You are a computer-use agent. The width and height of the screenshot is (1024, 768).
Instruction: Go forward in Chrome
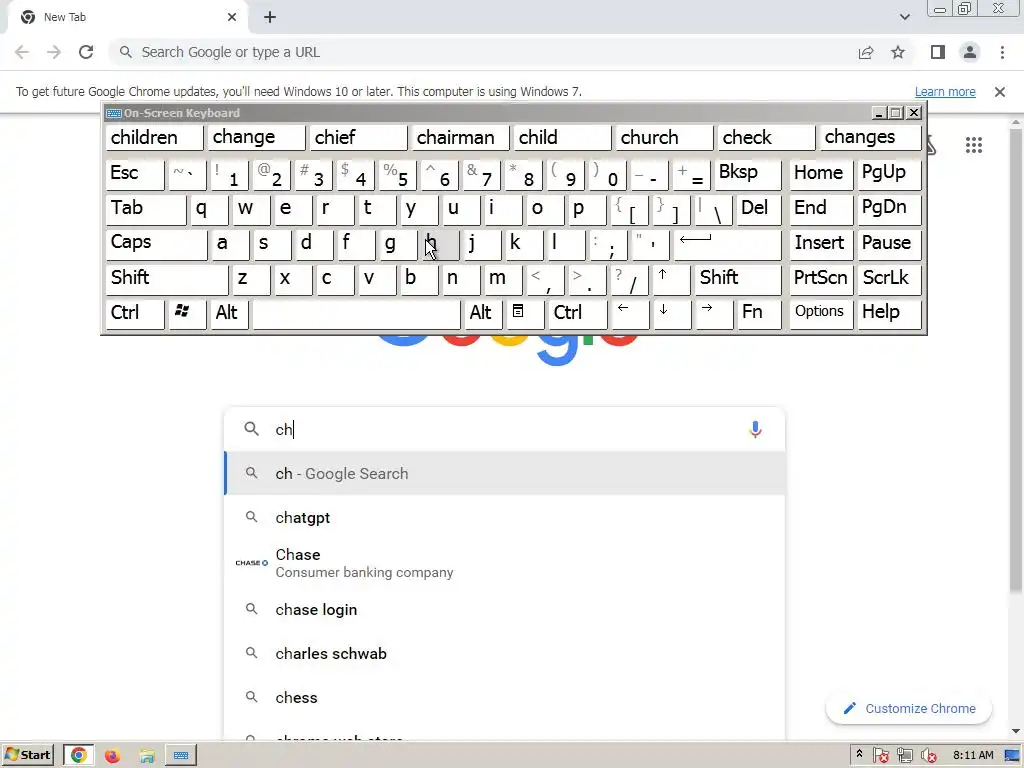click(54, 52)
